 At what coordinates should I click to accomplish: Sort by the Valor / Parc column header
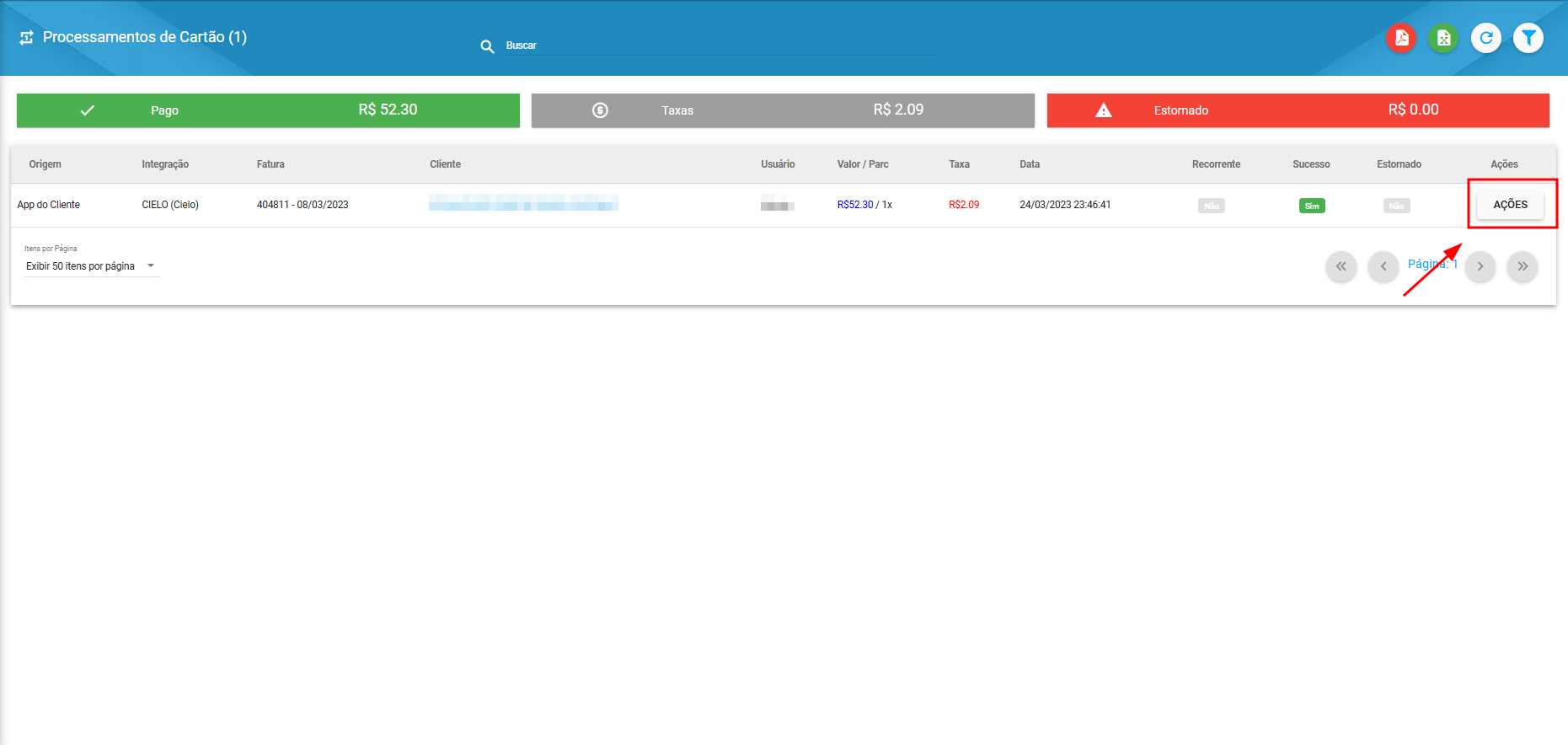point(863,164)
